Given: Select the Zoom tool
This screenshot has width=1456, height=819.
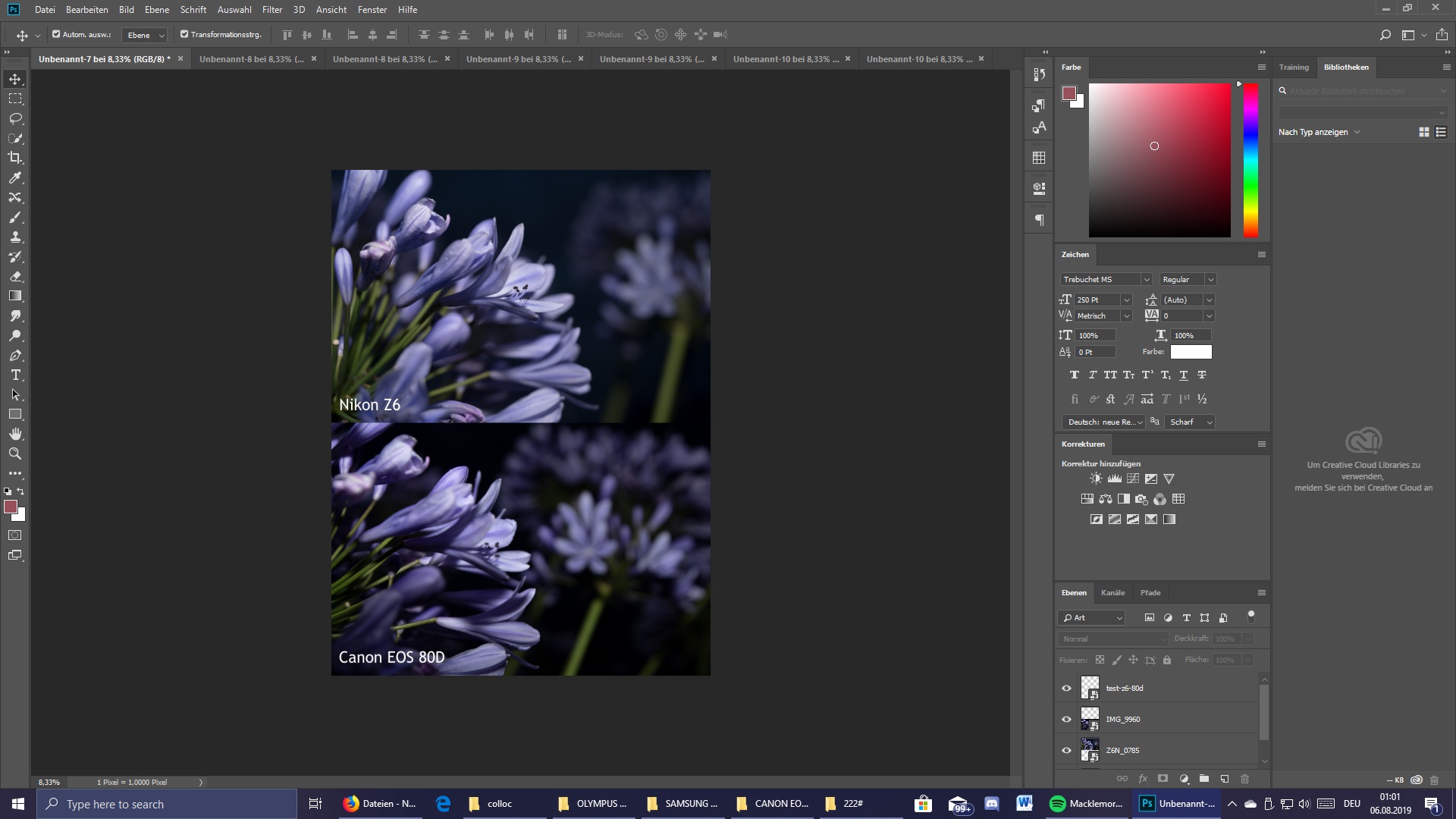Looking at the screenshot, I should pyautogui.click(x=15, y=453).
